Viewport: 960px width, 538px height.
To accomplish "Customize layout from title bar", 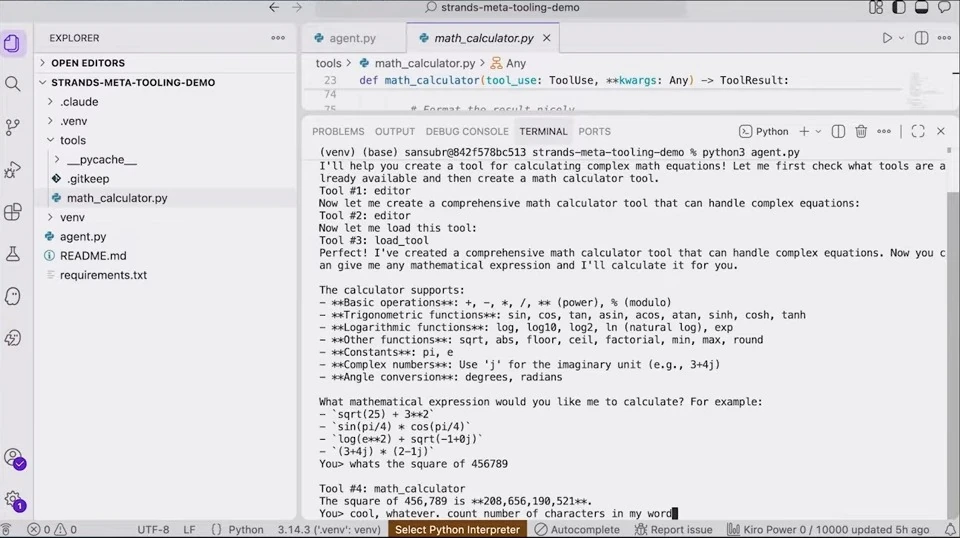I will click(876, 7).
